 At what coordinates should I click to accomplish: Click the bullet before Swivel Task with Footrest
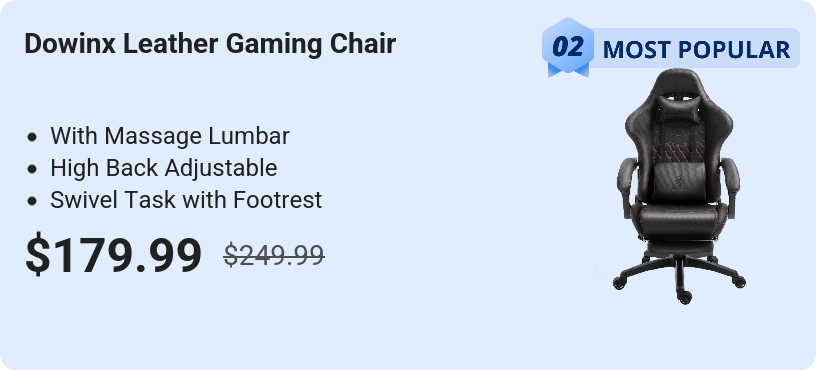point(32,201)
